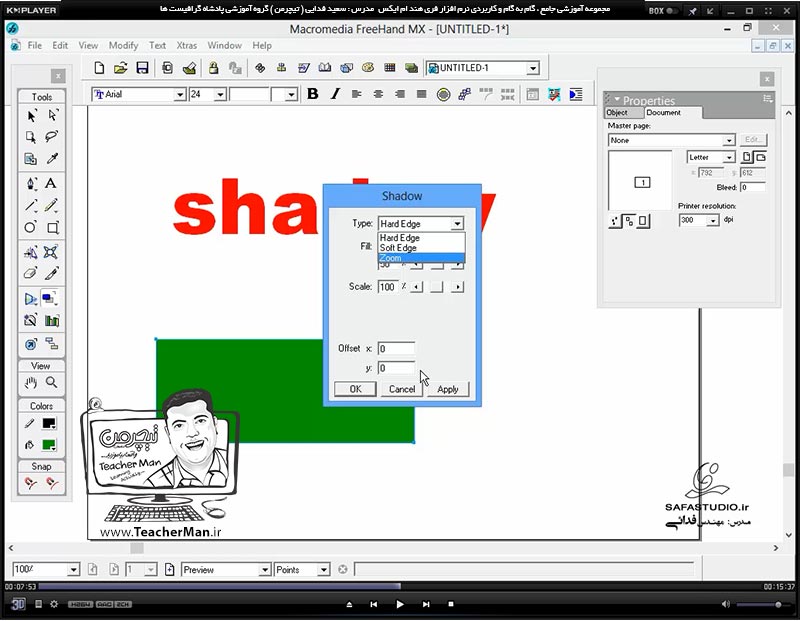Select the Knife tool
Screen dimensions: 800x621
(x=51, y=274)
